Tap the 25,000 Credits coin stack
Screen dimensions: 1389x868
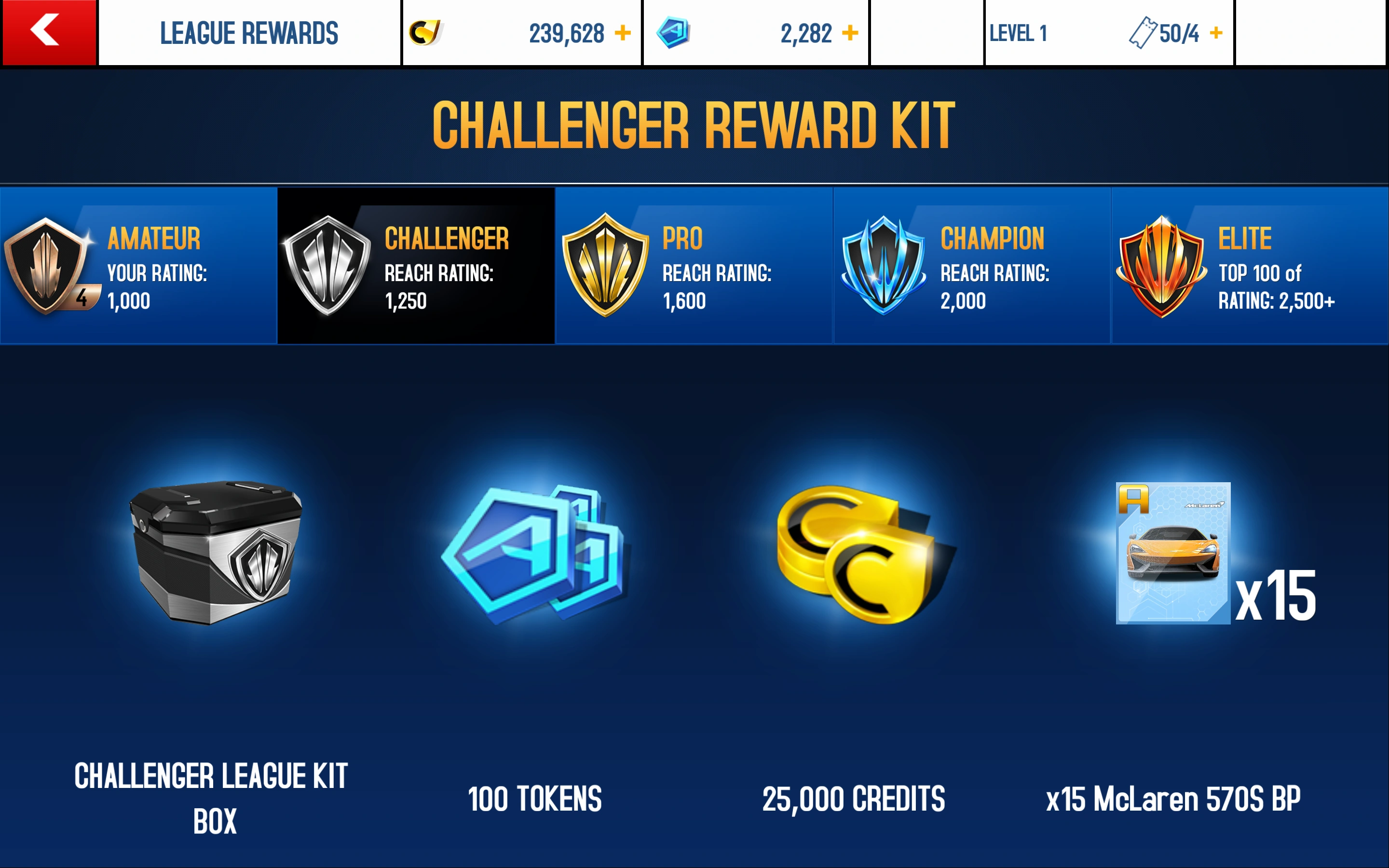(861, 554)
